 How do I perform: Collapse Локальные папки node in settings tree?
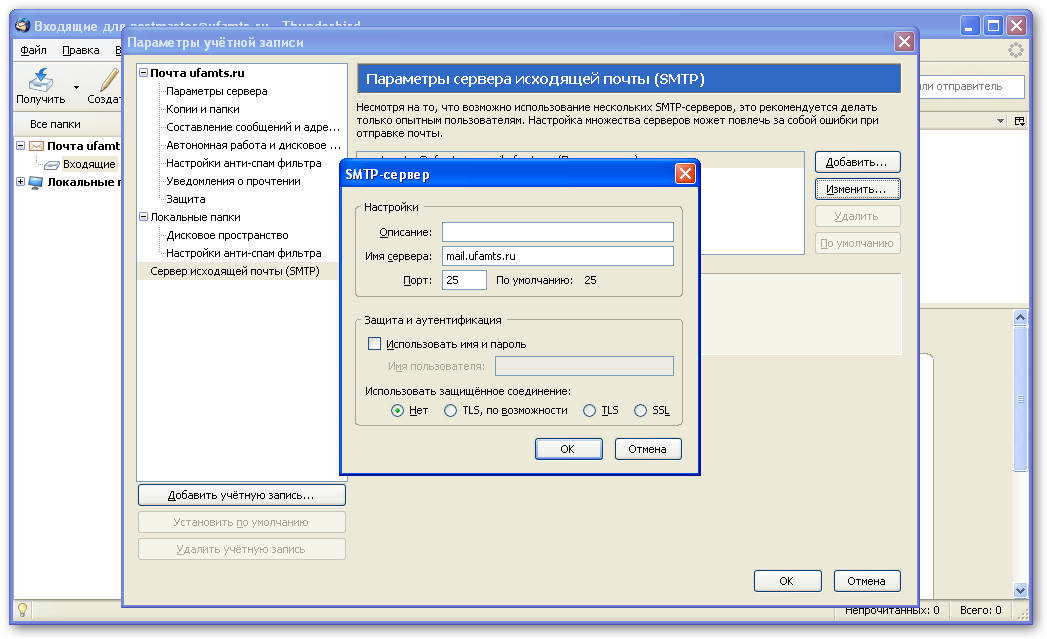(x=143, y=217)
